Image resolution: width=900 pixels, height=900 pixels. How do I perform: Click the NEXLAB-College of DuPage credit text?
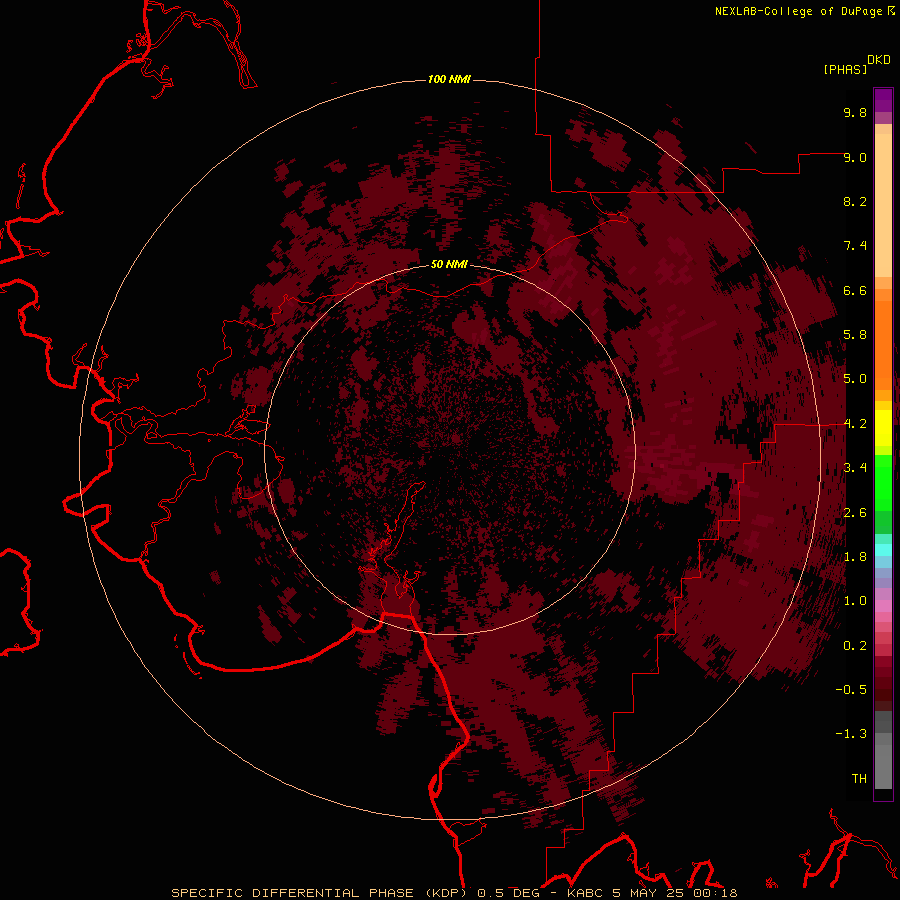[798, 11]
